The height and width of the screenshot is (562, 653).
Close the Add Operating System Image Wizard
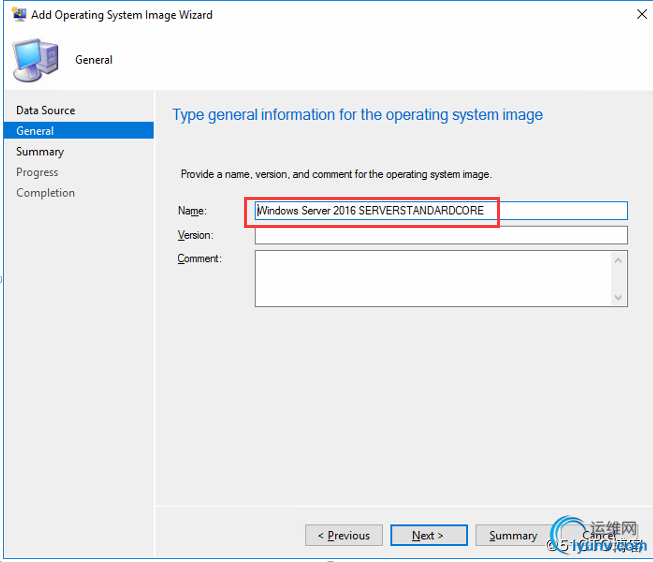point(642,14)
